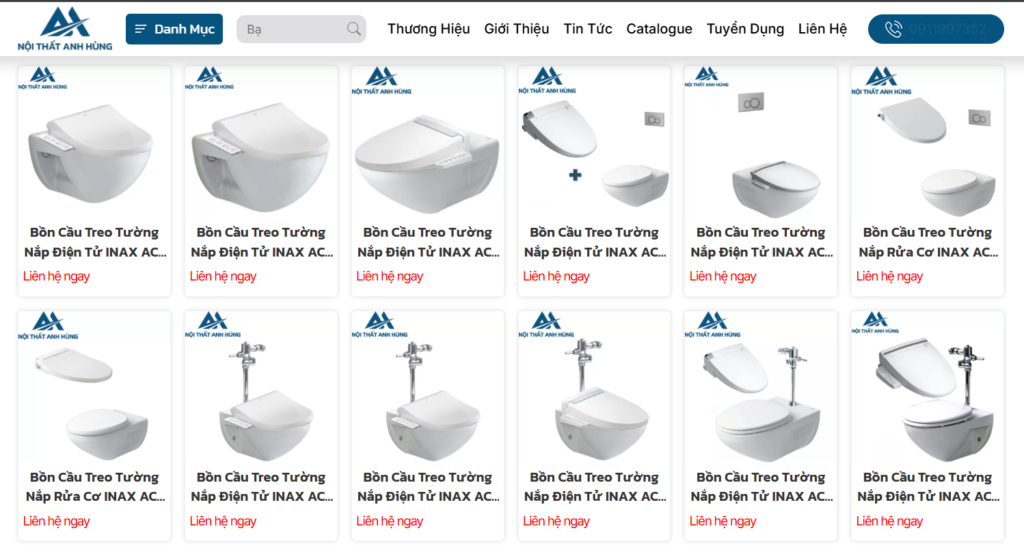
Task: Open Nắp Rửa Cơ product image with flush plate
Action: [927, 144]
